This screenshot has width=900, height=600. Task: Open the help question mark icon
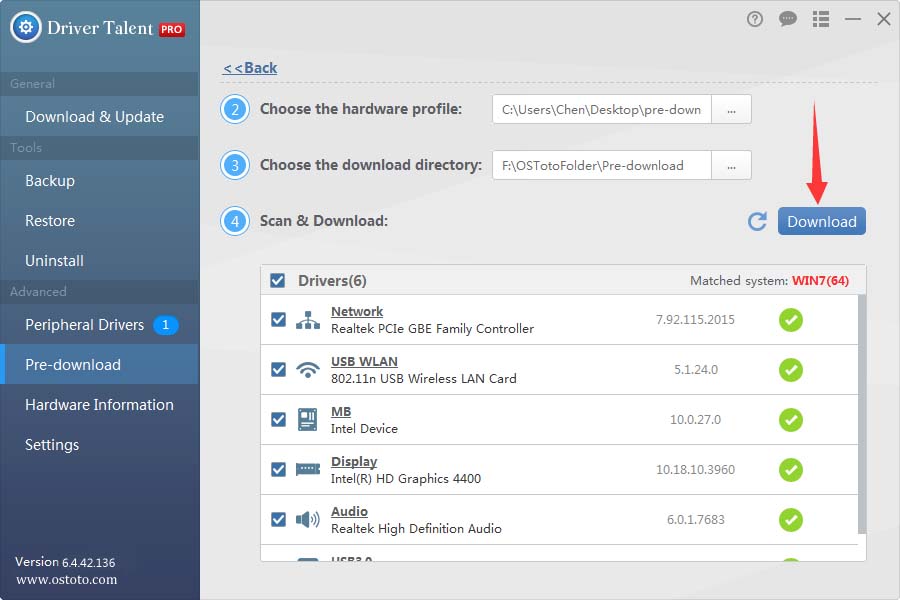755,20
